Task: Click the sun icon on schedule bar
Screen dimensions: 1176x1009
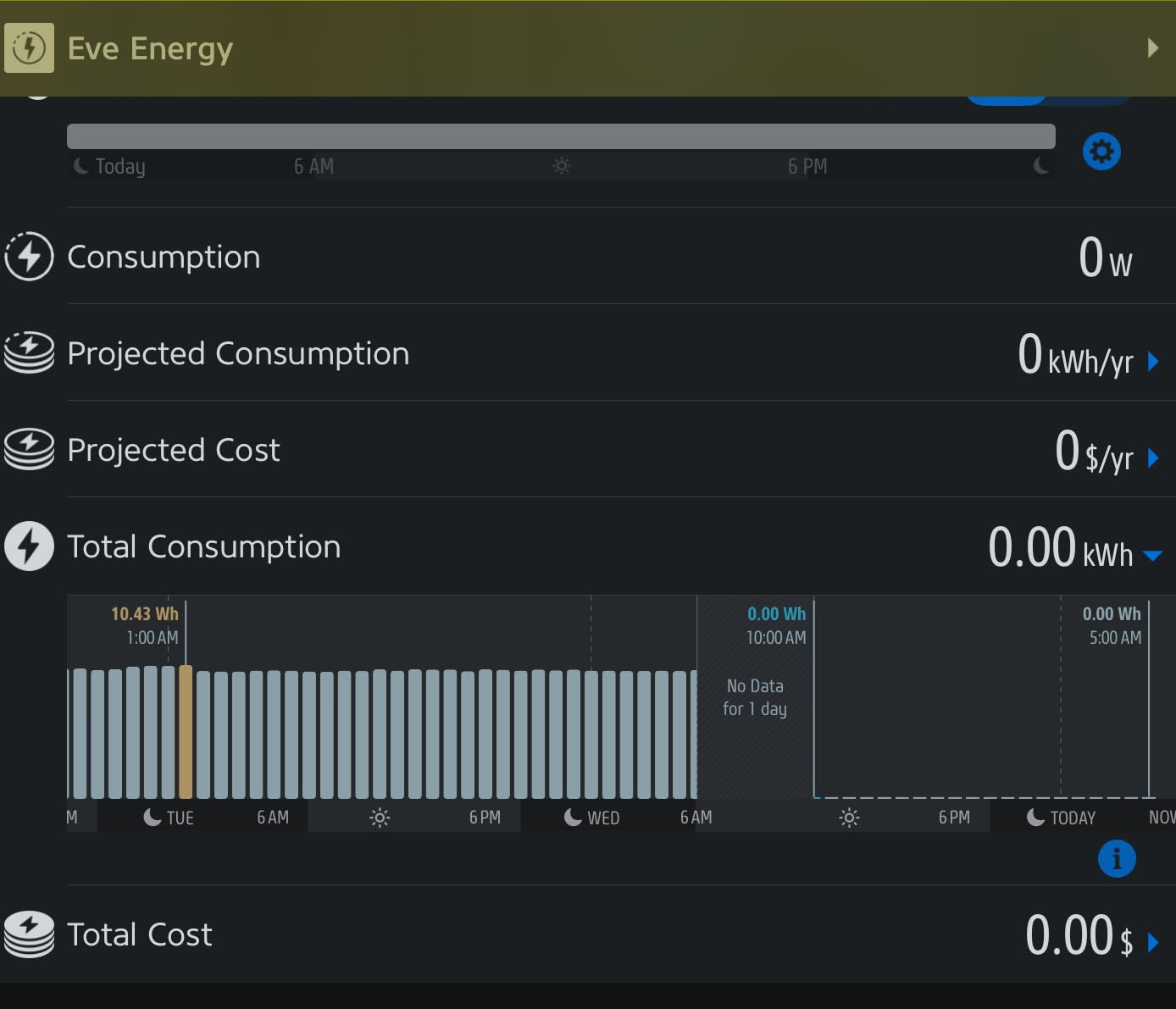Action: point(562,166)
